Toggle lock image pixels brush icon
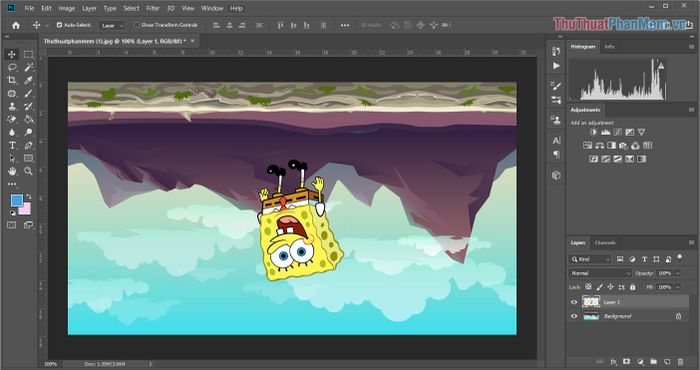The image size is (700, 370). (600, 287)
